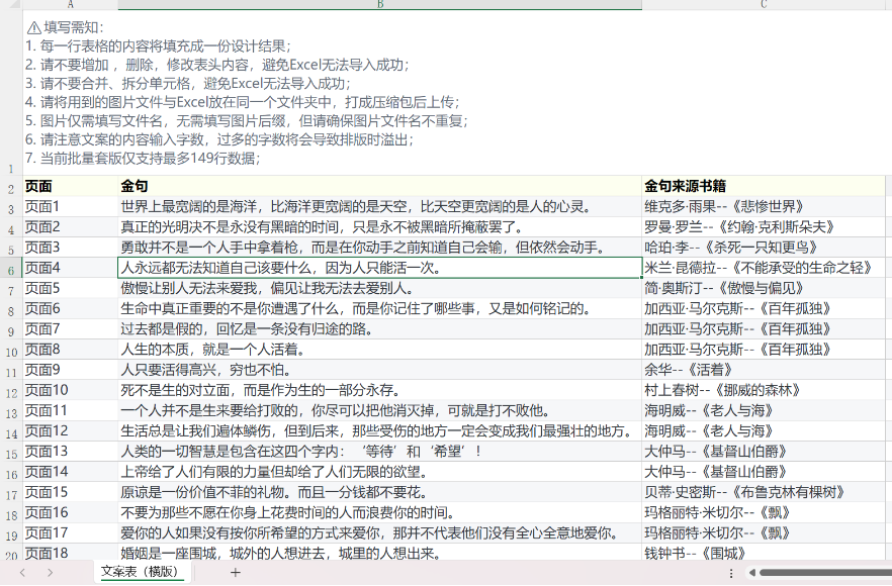The height and width of the screenshot is (586, 892).
Task: Go to the next sheet tab arrow
Action: (x=50, y=572)
